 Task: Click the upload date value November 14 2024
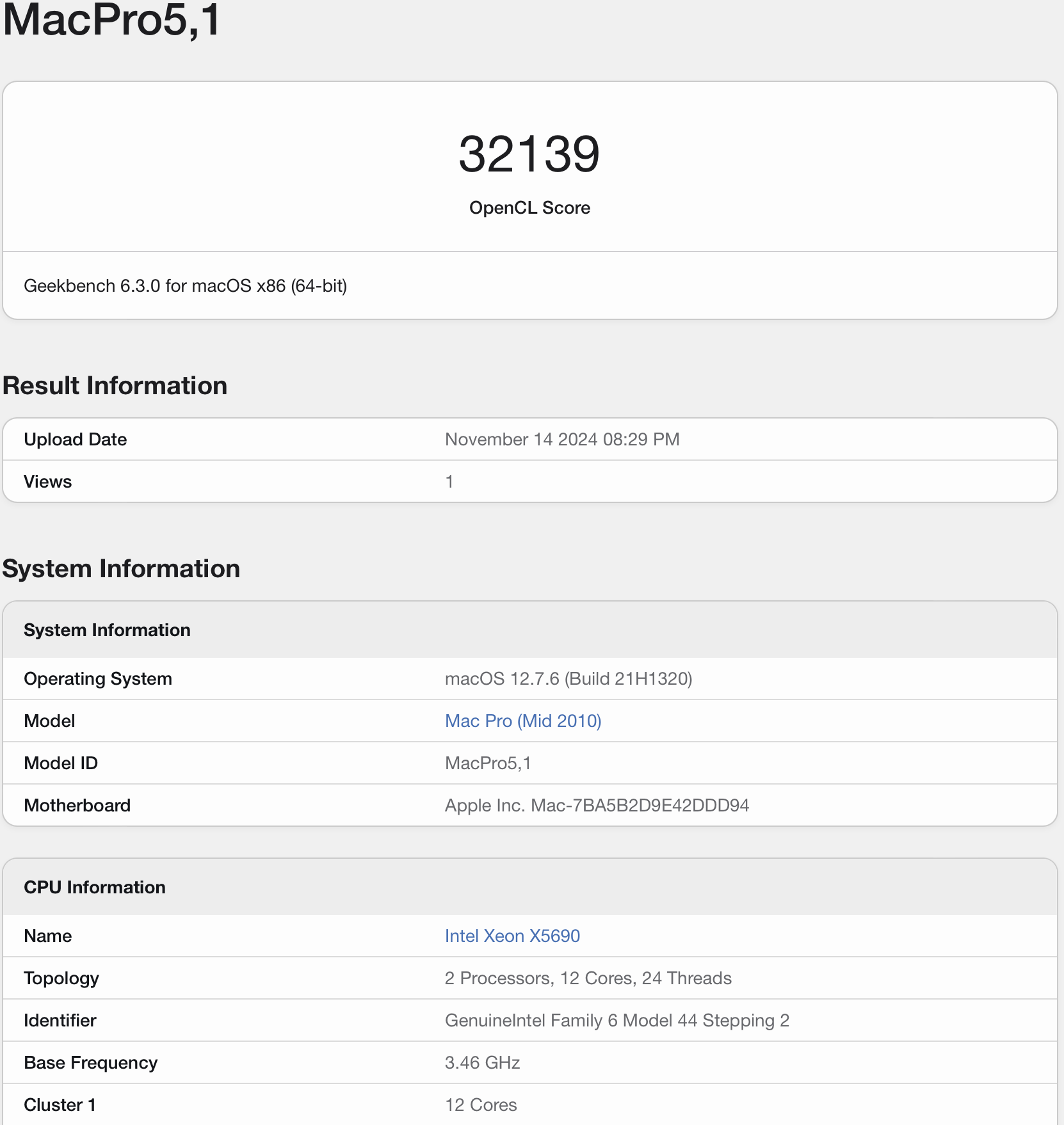(x=561, y=439)
